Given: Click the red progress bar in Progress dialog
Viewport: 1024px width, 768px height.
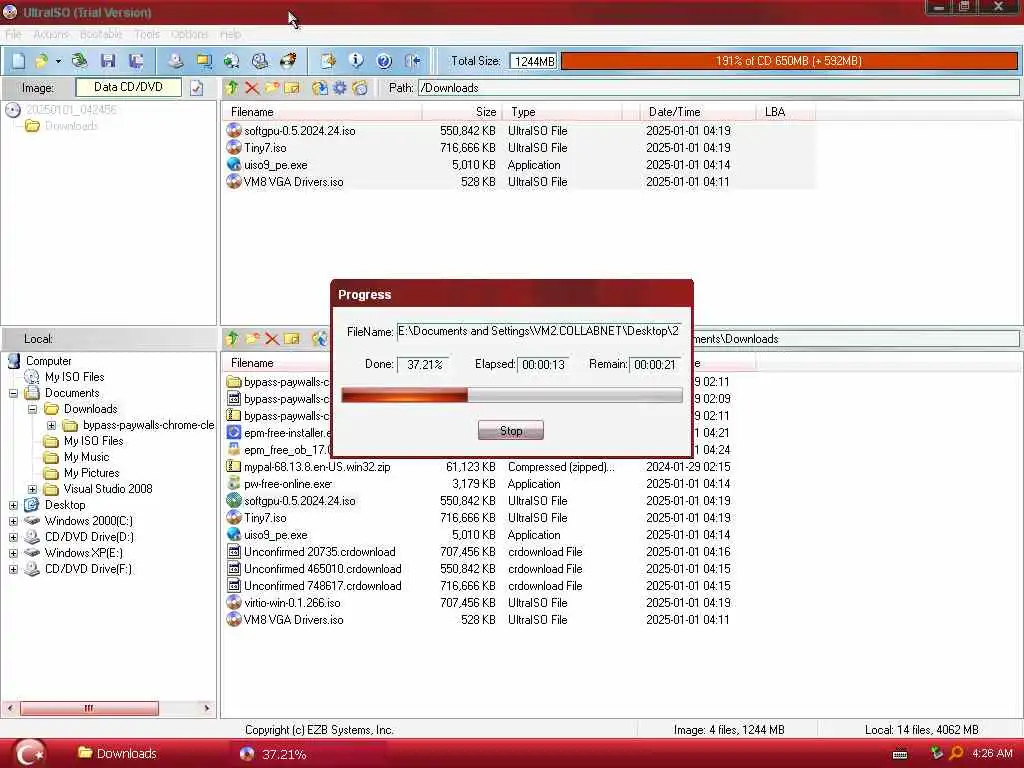Looking at the screenshot, I should click(x=512, y=394).
